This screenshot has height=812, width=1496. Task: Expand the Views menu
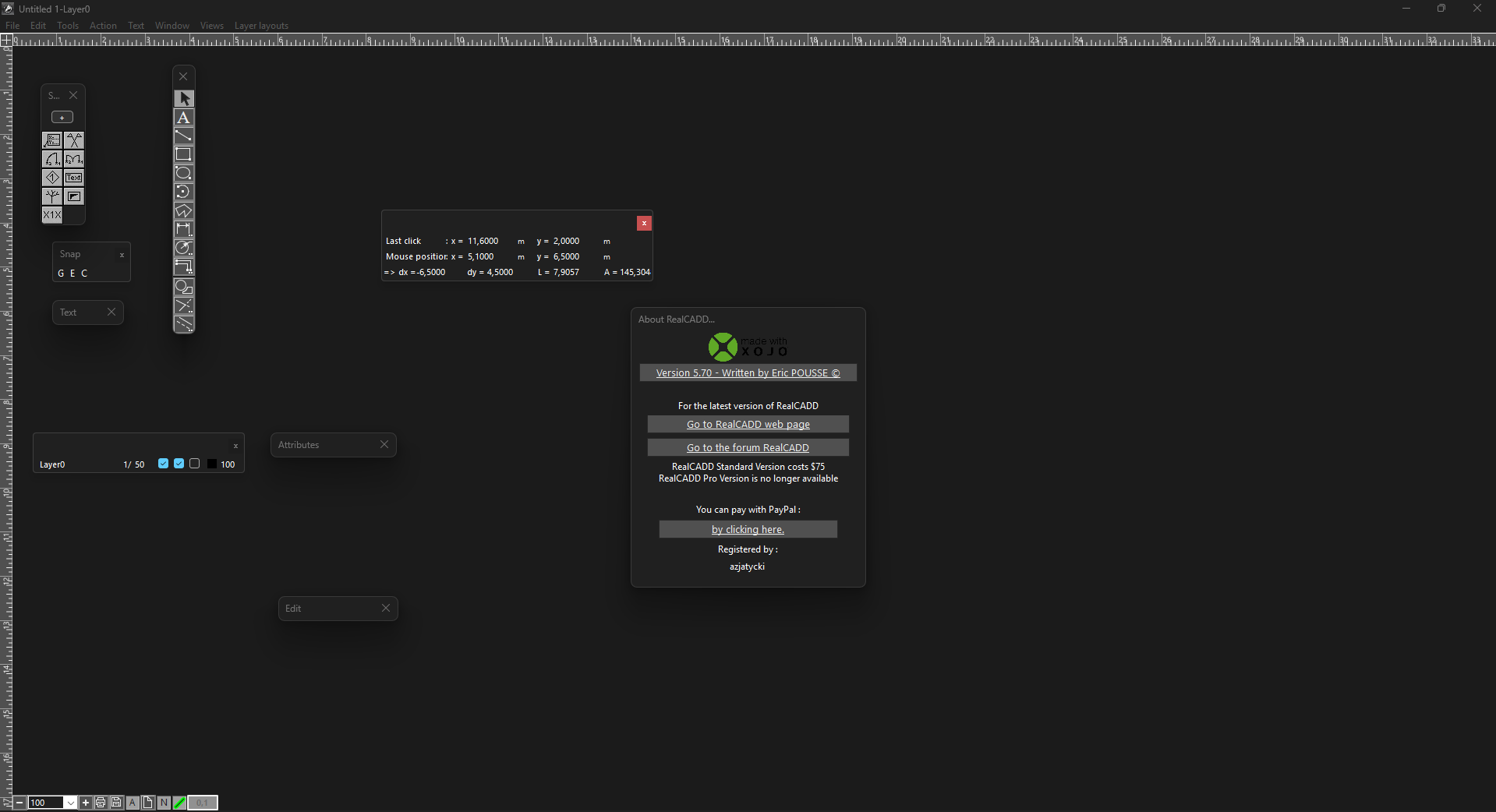(211, 26)
